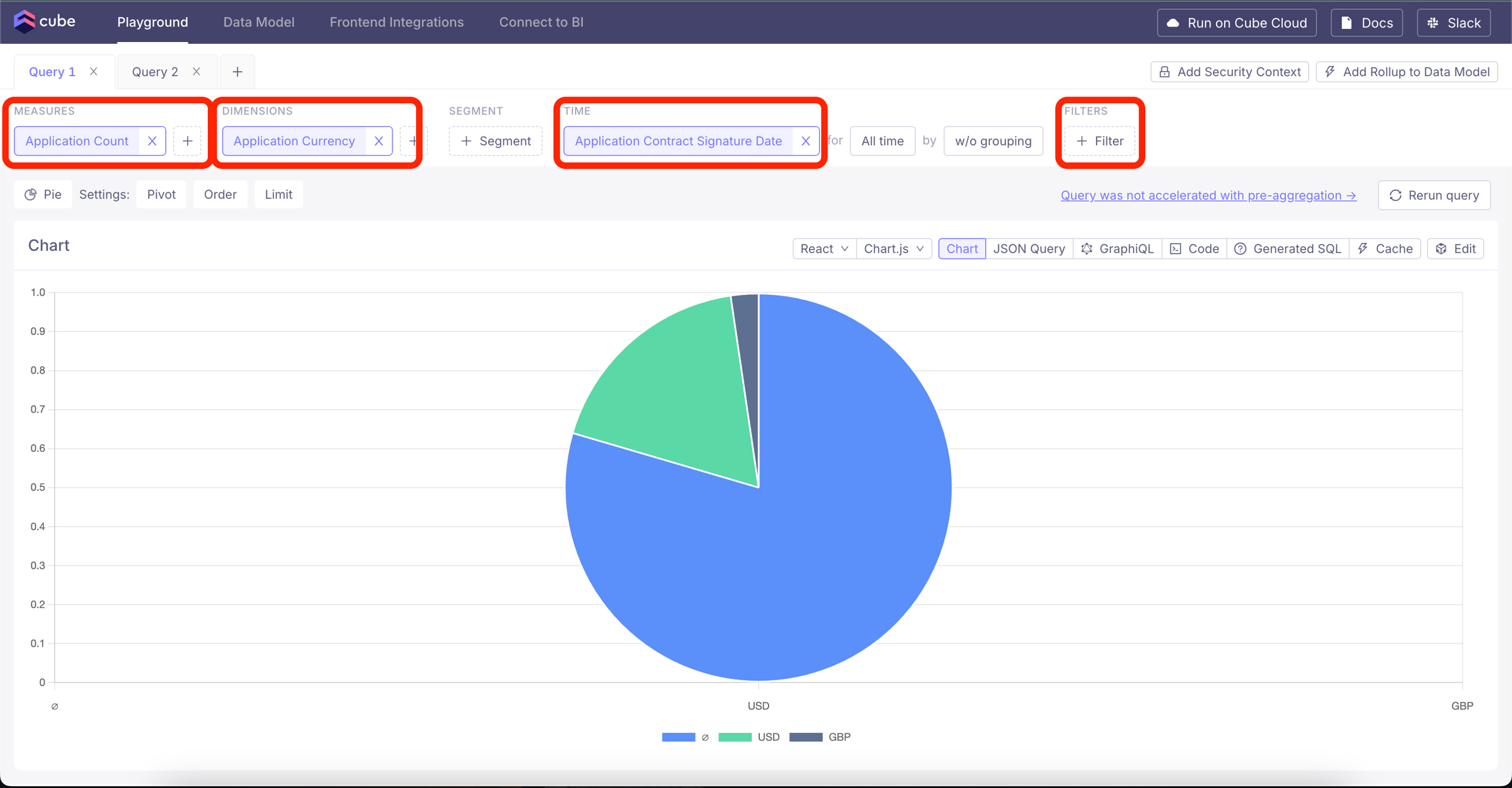
Task: Open the Pie chart type selector
Action: [43, 194]
